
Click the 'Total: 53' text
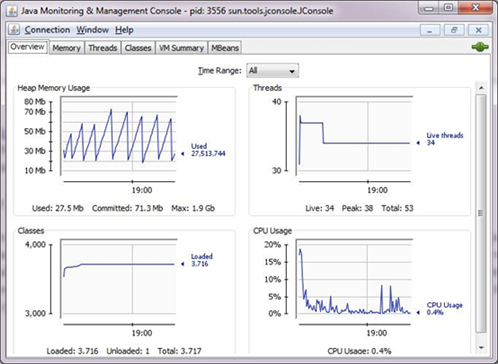coord(397,208)
